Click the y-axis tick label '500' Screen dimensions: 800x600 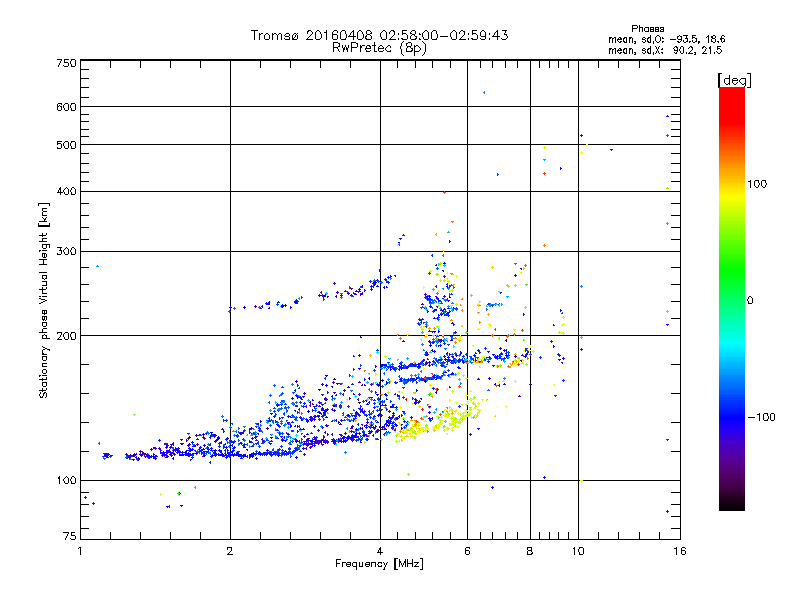[66, 145]
